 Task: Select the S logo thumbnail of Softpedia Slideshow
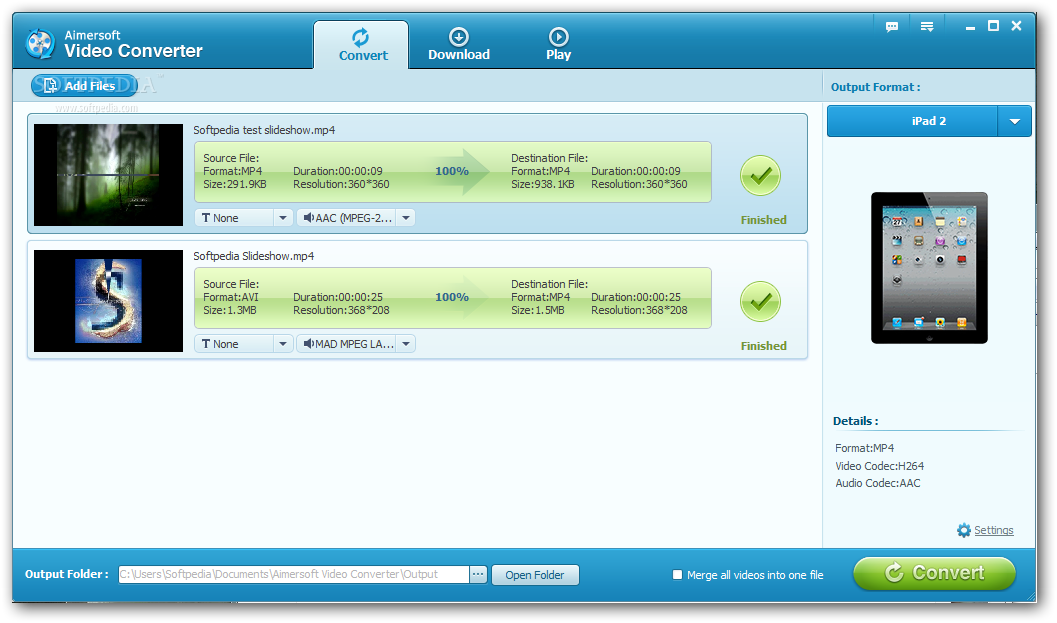pos(109,301)
